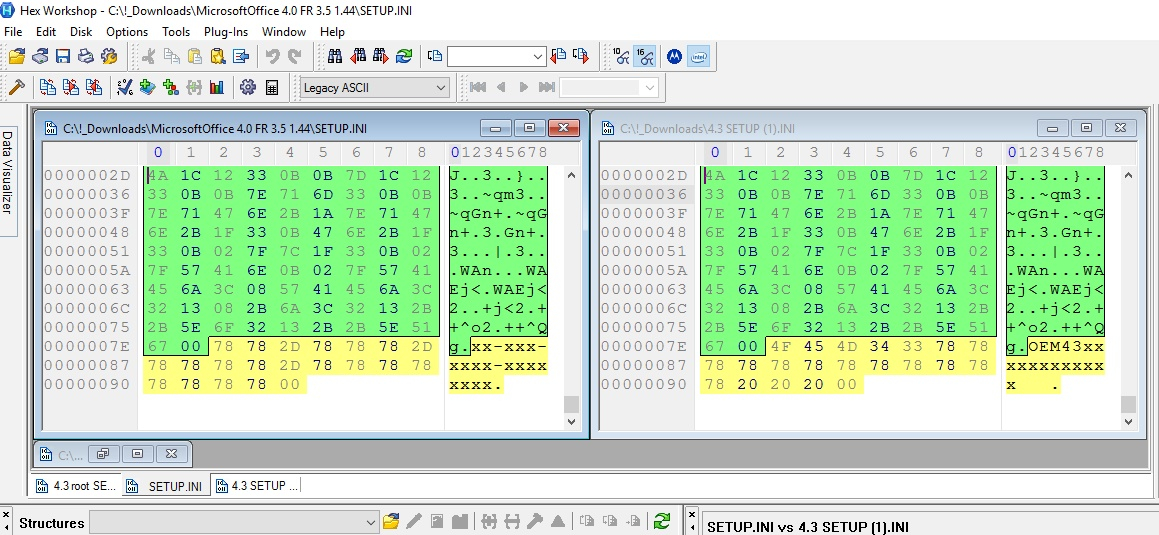Open the base converter calculator icon
Screen dimensions: 1159x535
point(271,87)
